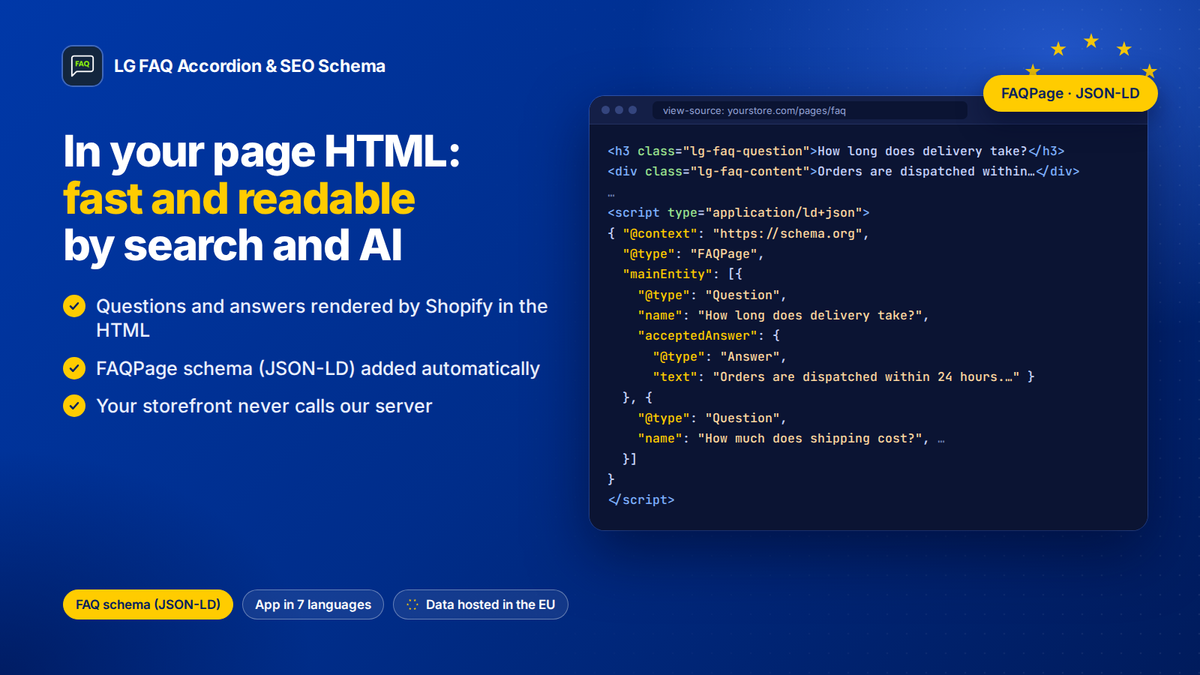Click the Data hosted in the EU pill
Viewport: 1200px width, 675px height.
pyautogui.click(x=481, y=605)
